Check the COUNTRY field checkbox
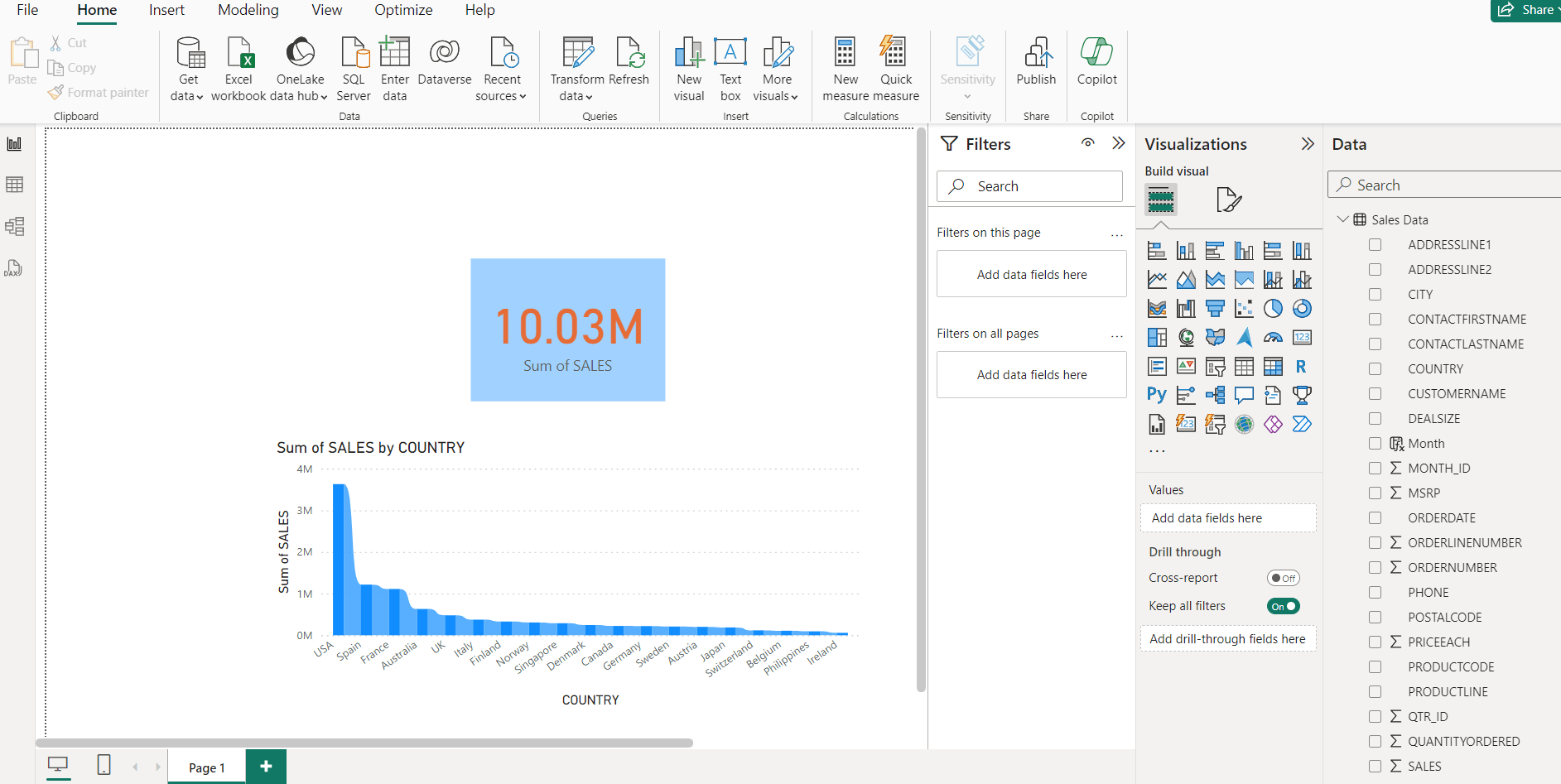This screenshot has height=784, width=1561. point(1376,368)
